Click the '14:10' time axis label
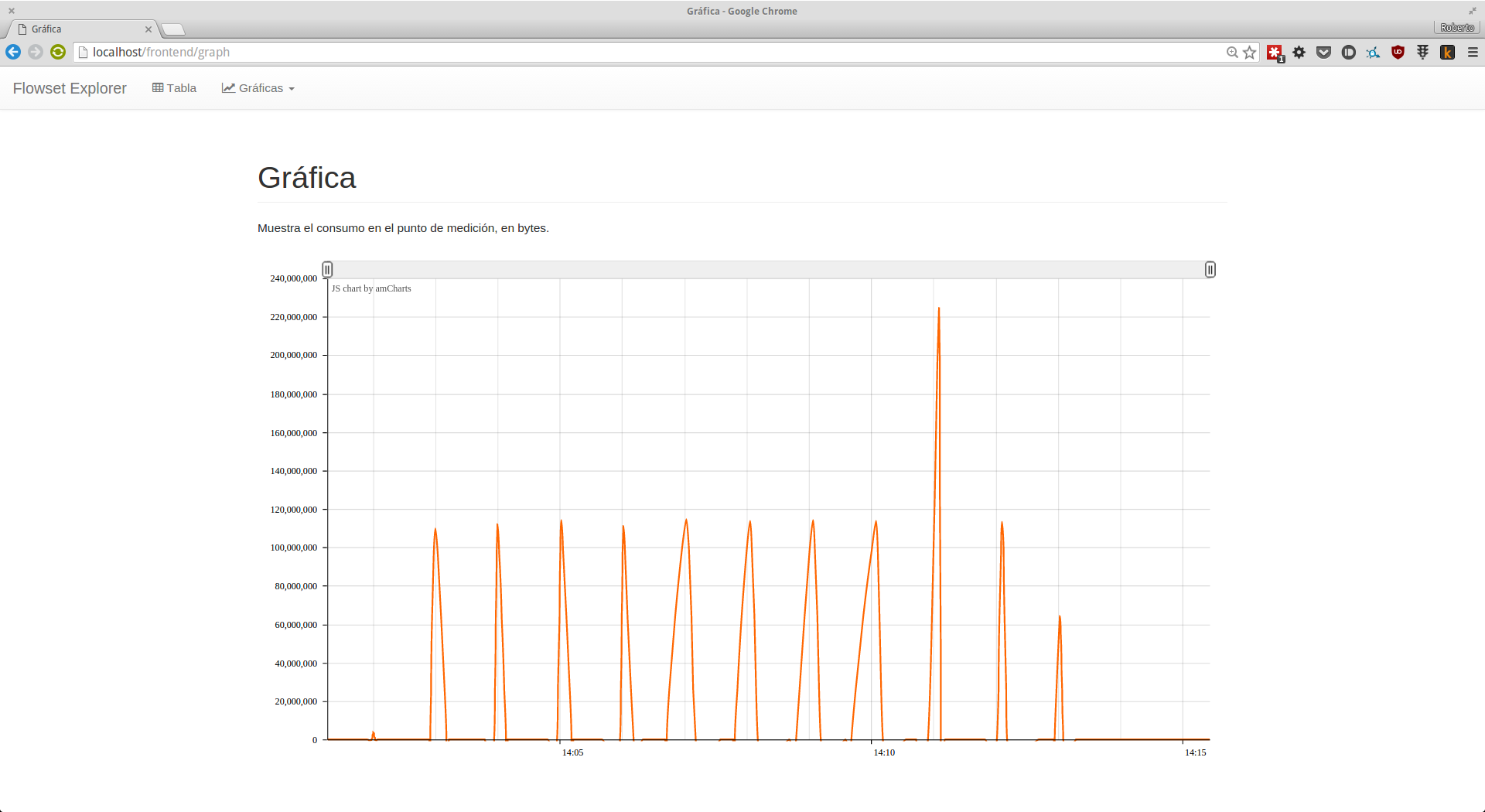 tap(884, 752)
